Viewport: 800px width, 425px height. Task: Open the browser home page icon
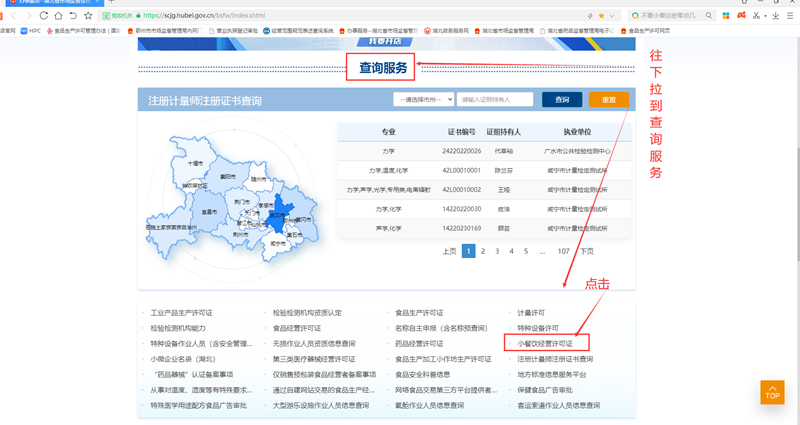tap(58, 16)
